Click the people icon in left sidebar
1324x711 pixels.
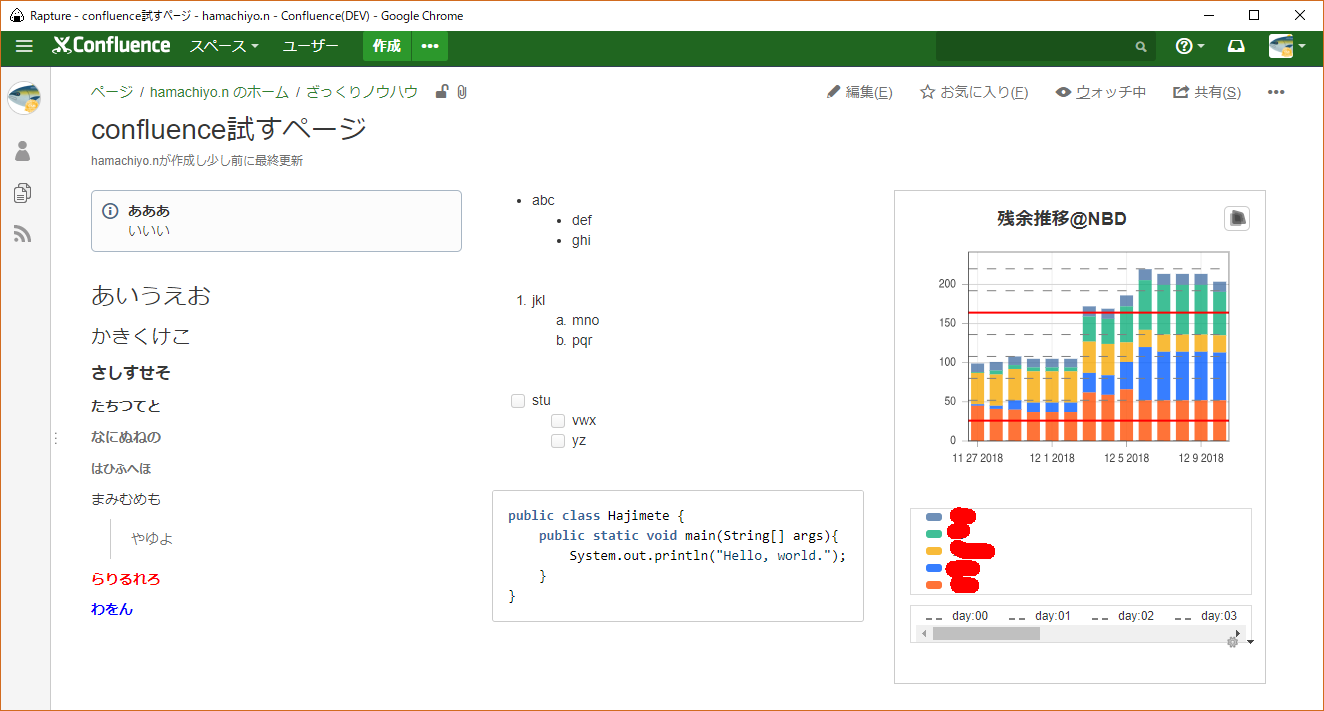tap(23, 151)
